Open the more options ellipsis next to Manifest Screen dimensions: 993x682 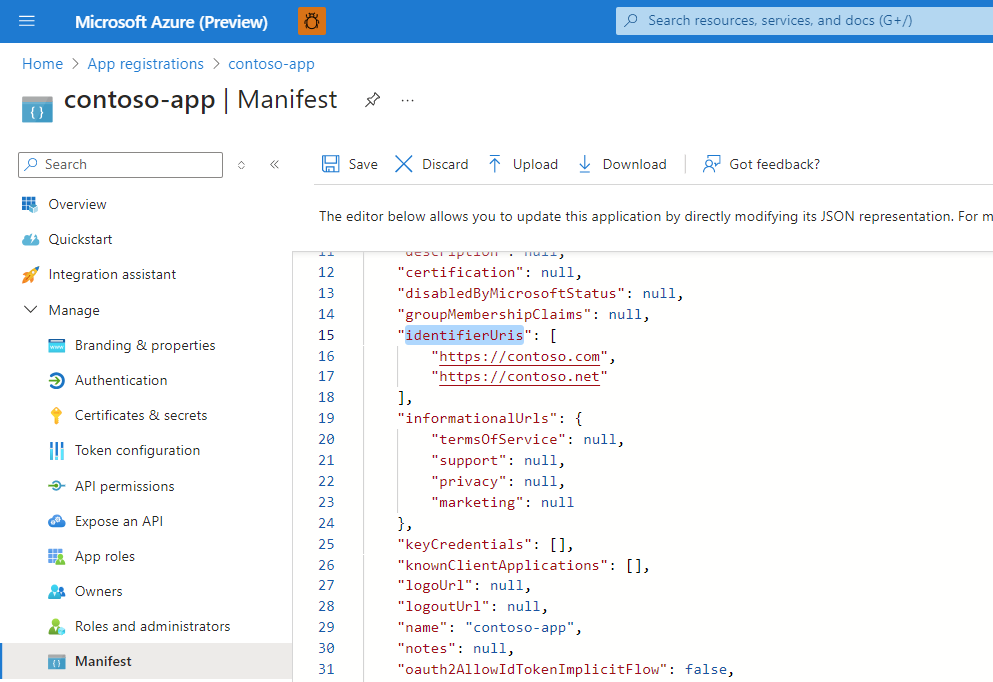[406, 100]
